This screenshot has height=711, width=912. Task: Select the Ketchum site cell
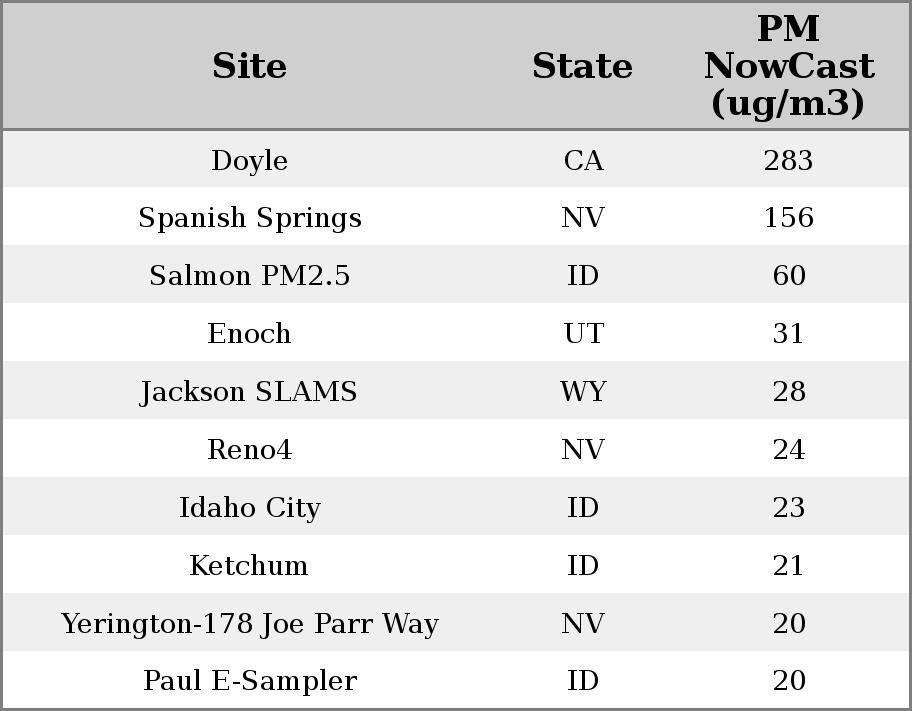(249, 566)
